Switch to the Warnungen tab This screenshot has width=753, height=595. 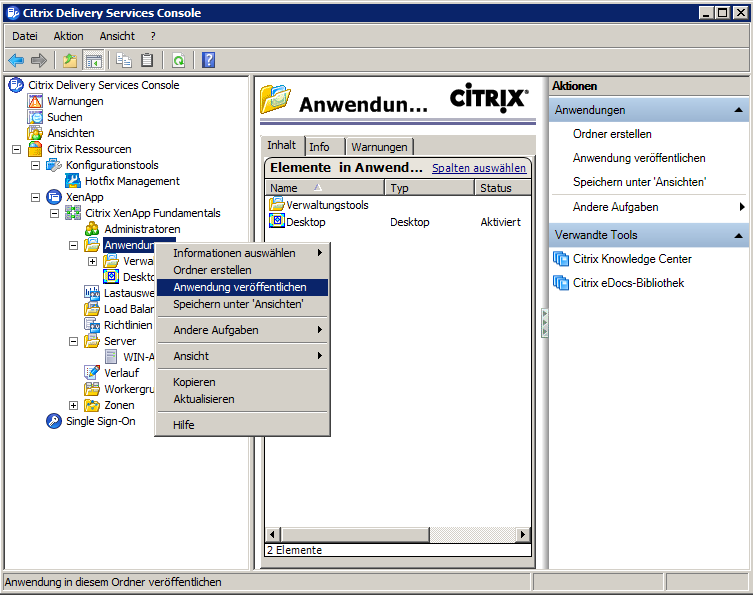click(379, 146)
